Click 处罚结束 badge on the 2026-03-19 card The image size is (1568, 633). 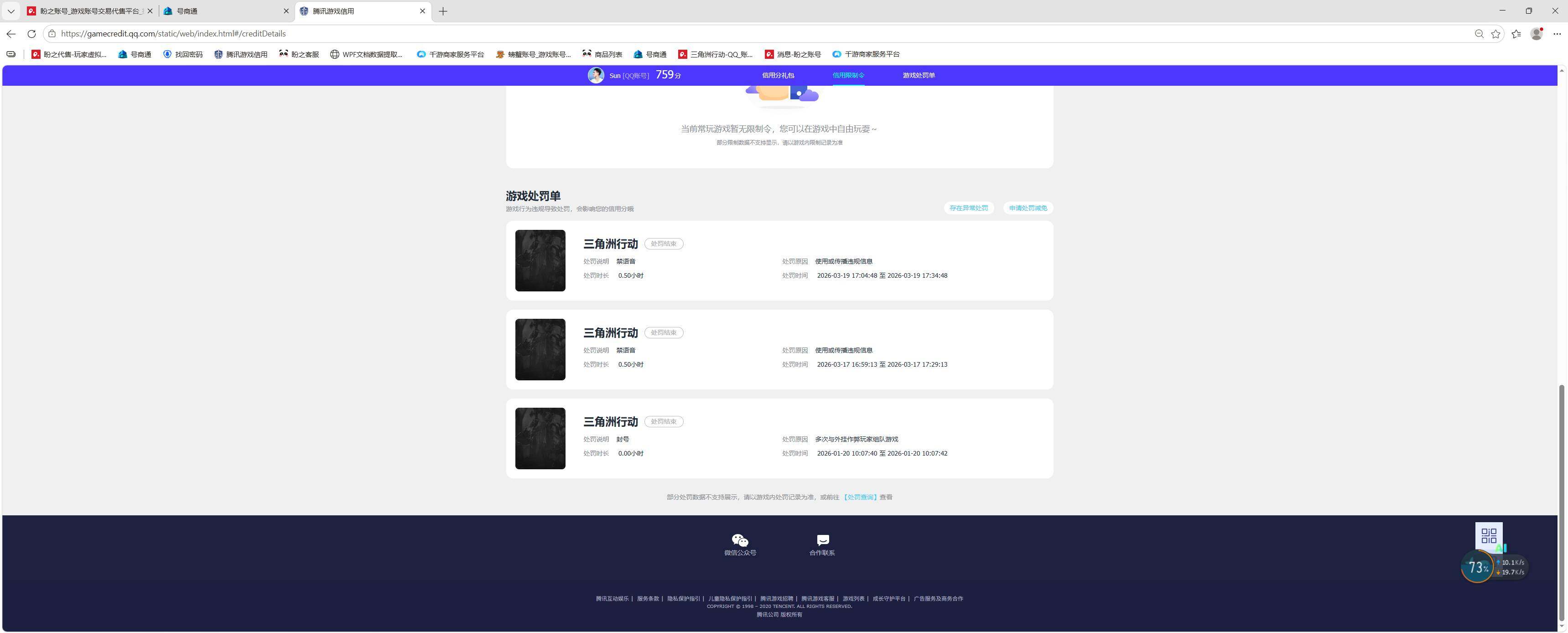664,244
